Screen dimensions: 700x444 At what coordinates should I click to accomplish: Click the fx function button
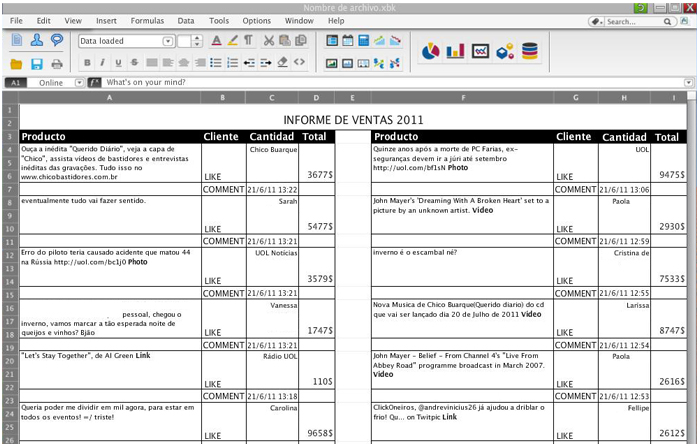(94, 83)
